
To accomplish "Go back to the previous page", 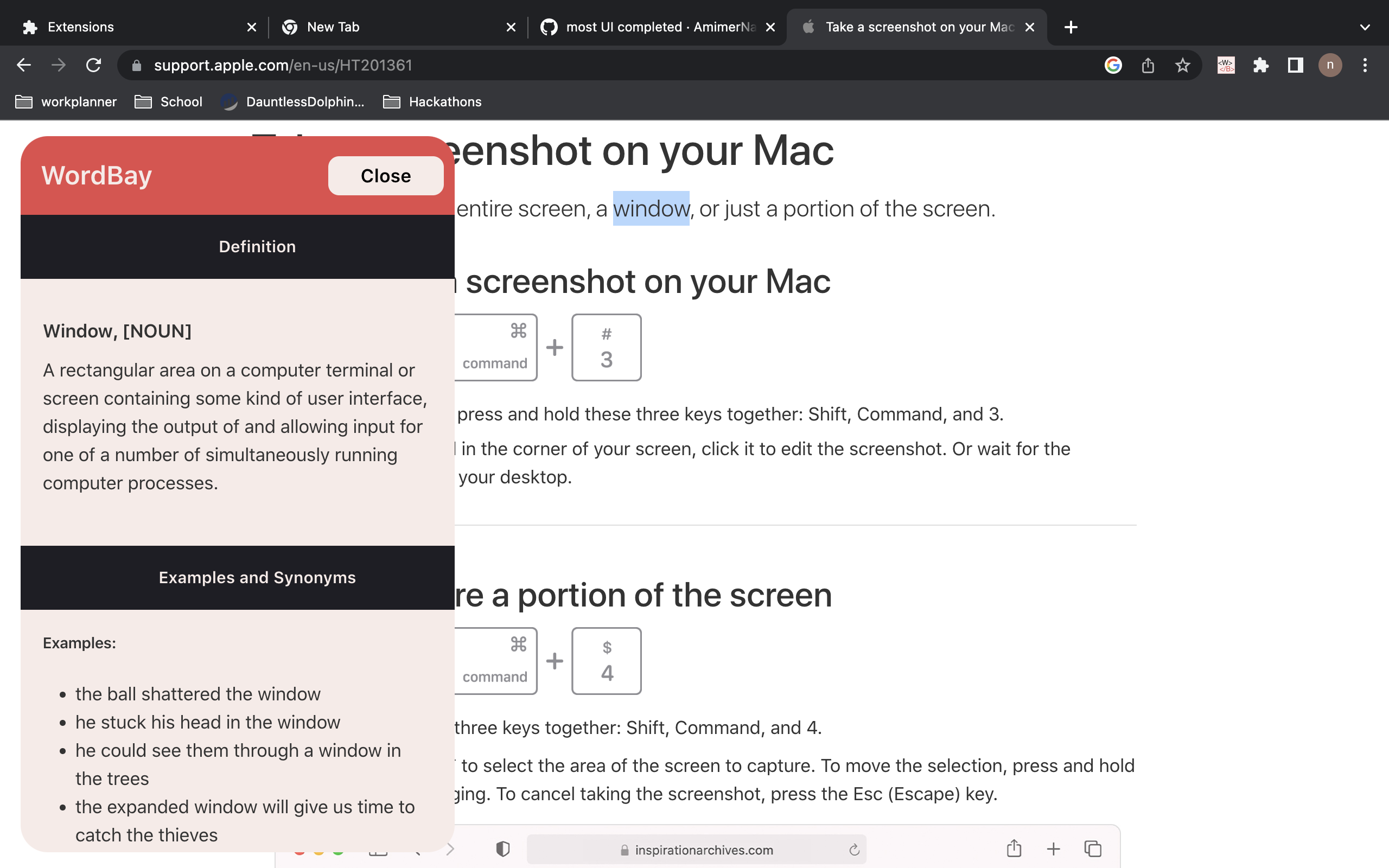I will pos(23,66).
